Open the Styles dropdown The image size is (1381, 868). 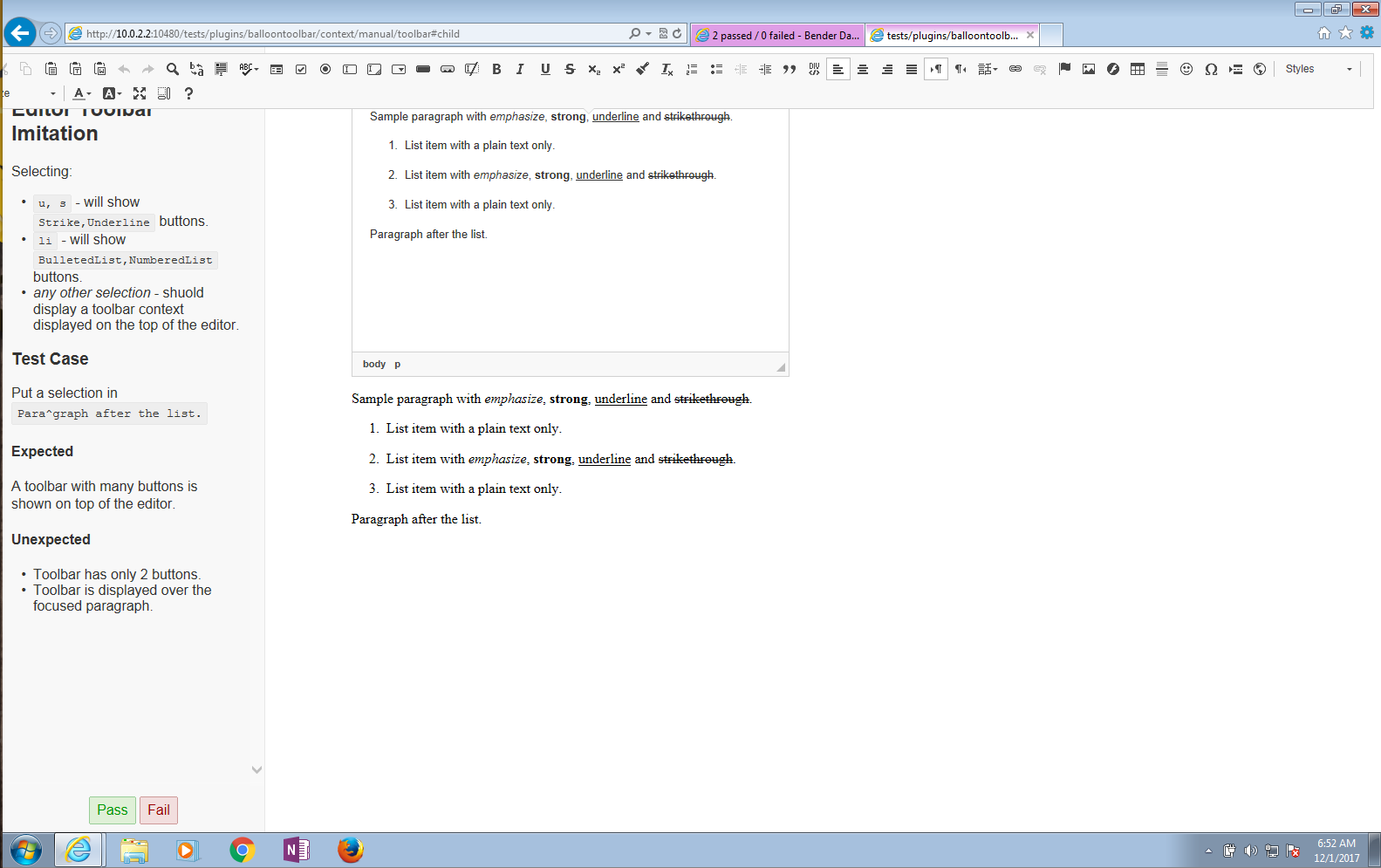point(1318,69)
